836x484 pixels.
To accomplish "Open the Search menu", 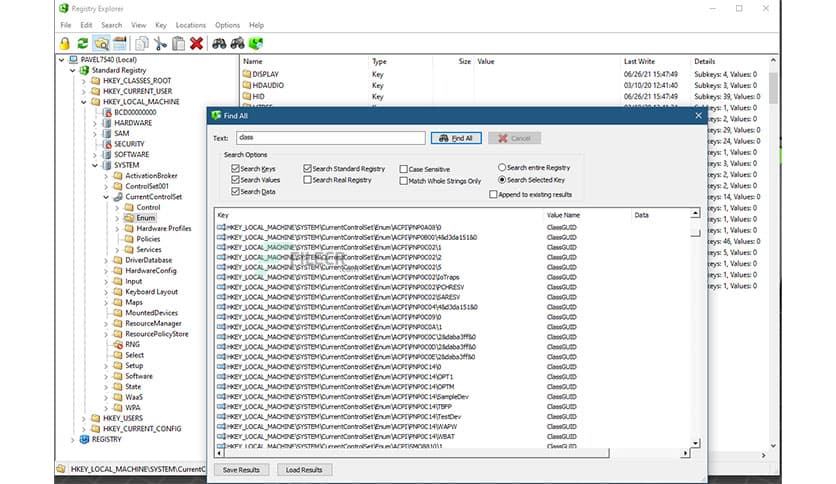I will 111,25.
